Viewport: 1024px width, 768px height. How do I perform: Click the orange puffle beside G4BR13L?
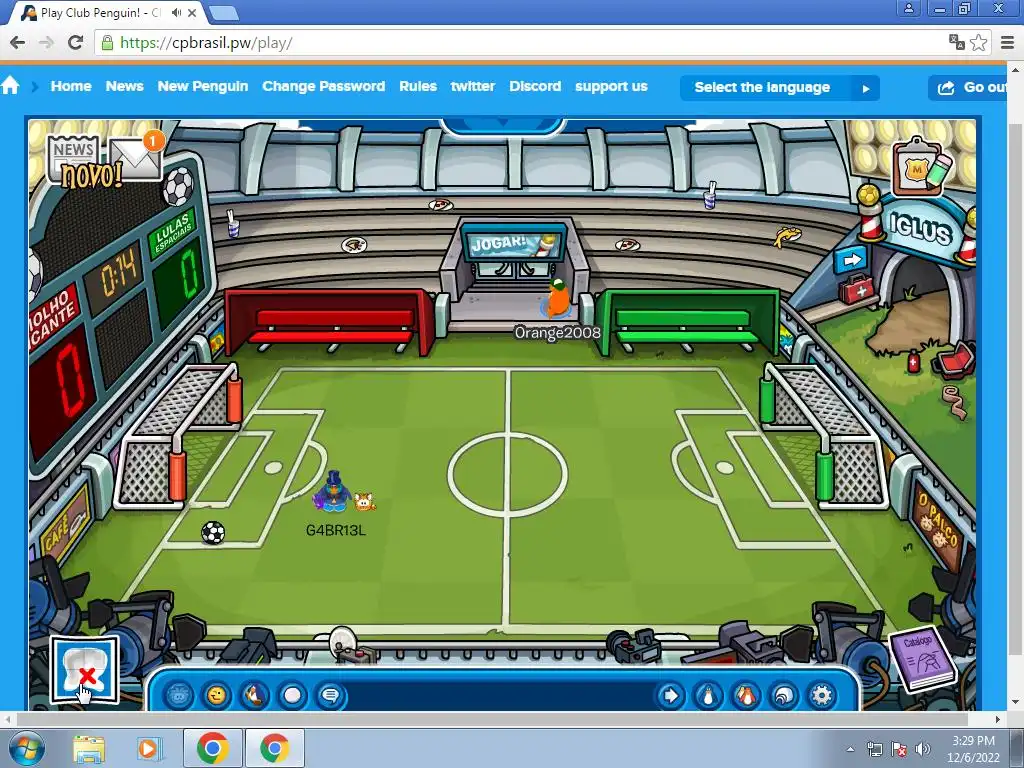[364, 502]
